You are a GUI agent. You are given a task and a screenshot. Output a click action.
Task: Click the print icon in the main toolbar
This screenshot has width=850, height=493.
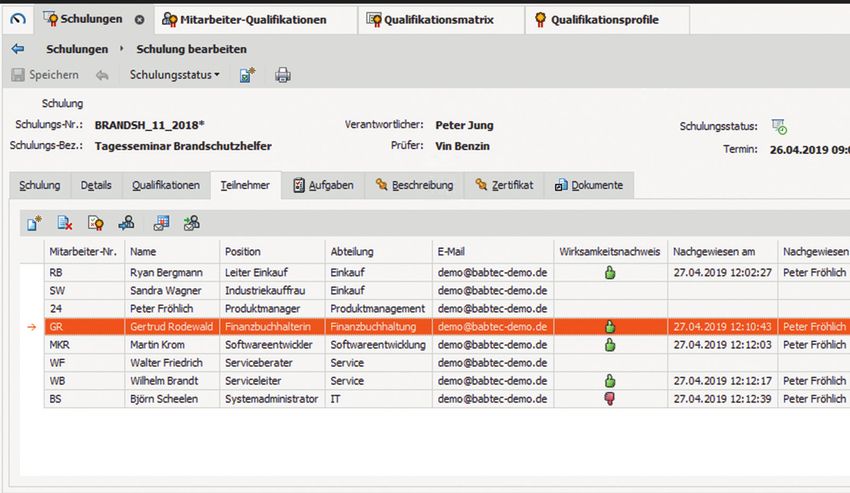(283, 75)
